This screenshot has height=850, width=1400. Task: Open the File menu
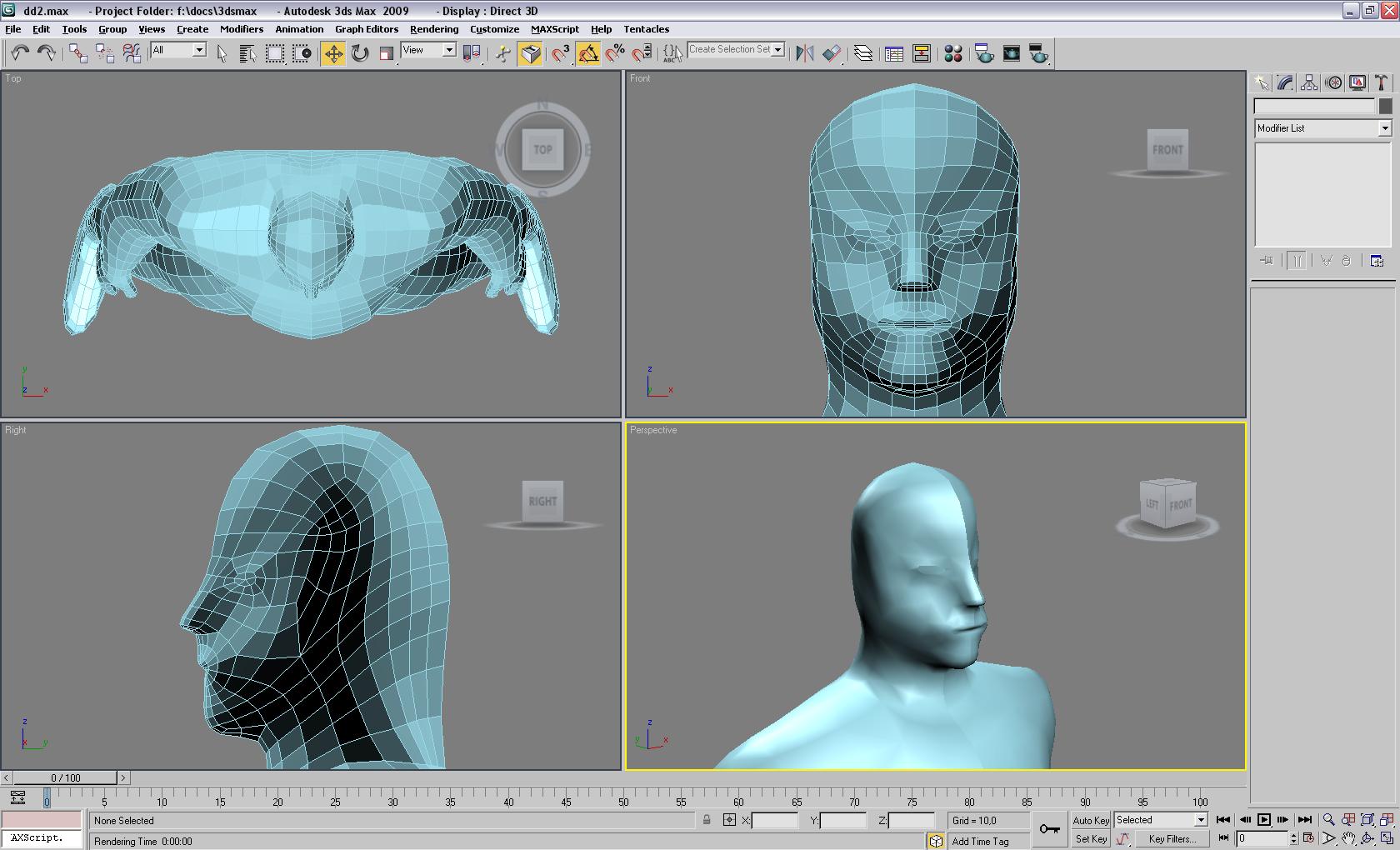click(13, 29)
